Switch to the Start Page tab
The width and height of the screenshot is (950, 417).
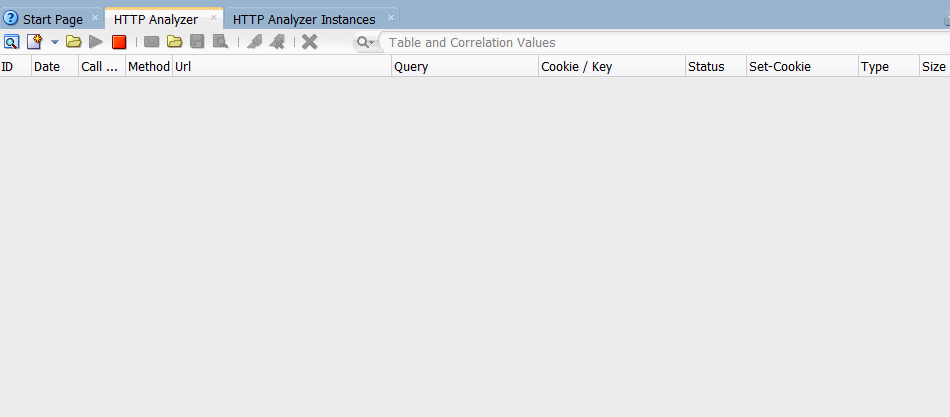(x=53, y=19)
